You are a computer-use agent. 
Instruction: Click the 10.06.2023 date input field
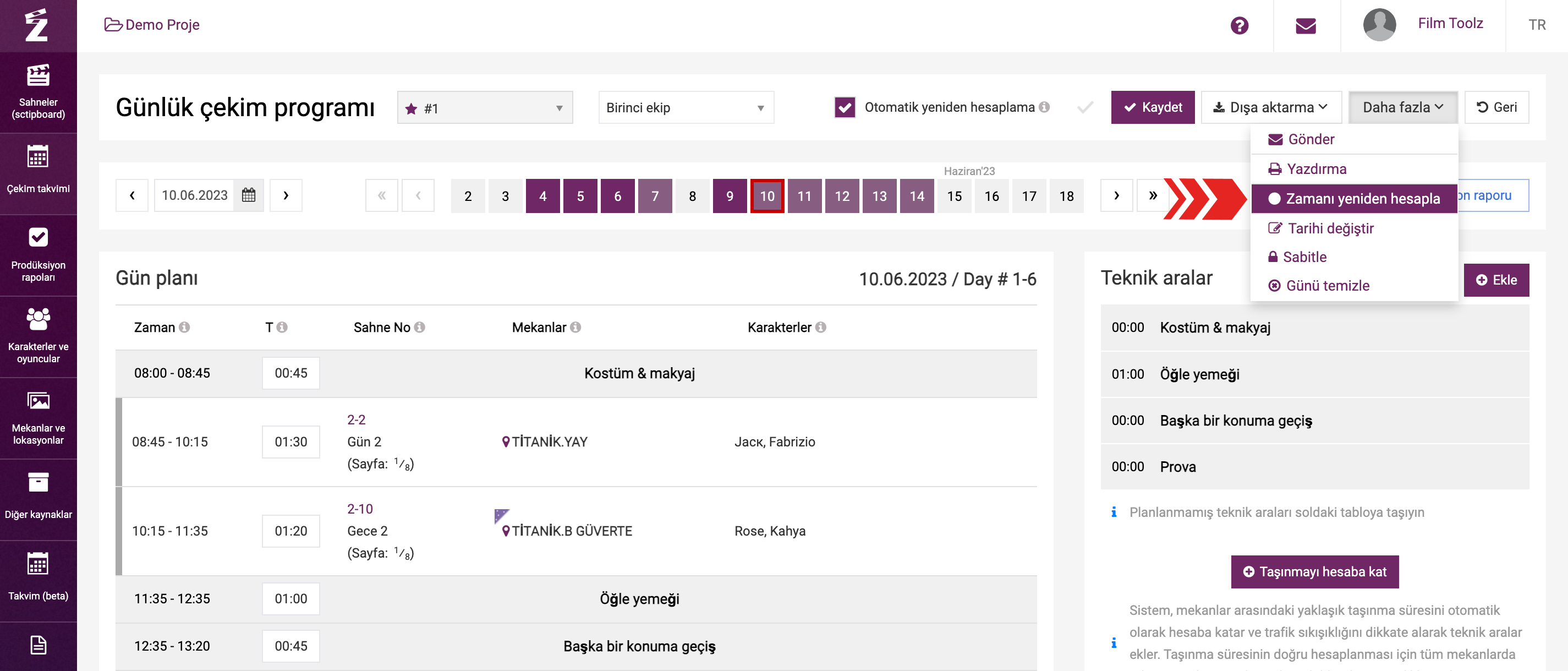pyautogui.click(x=195, y=195)
